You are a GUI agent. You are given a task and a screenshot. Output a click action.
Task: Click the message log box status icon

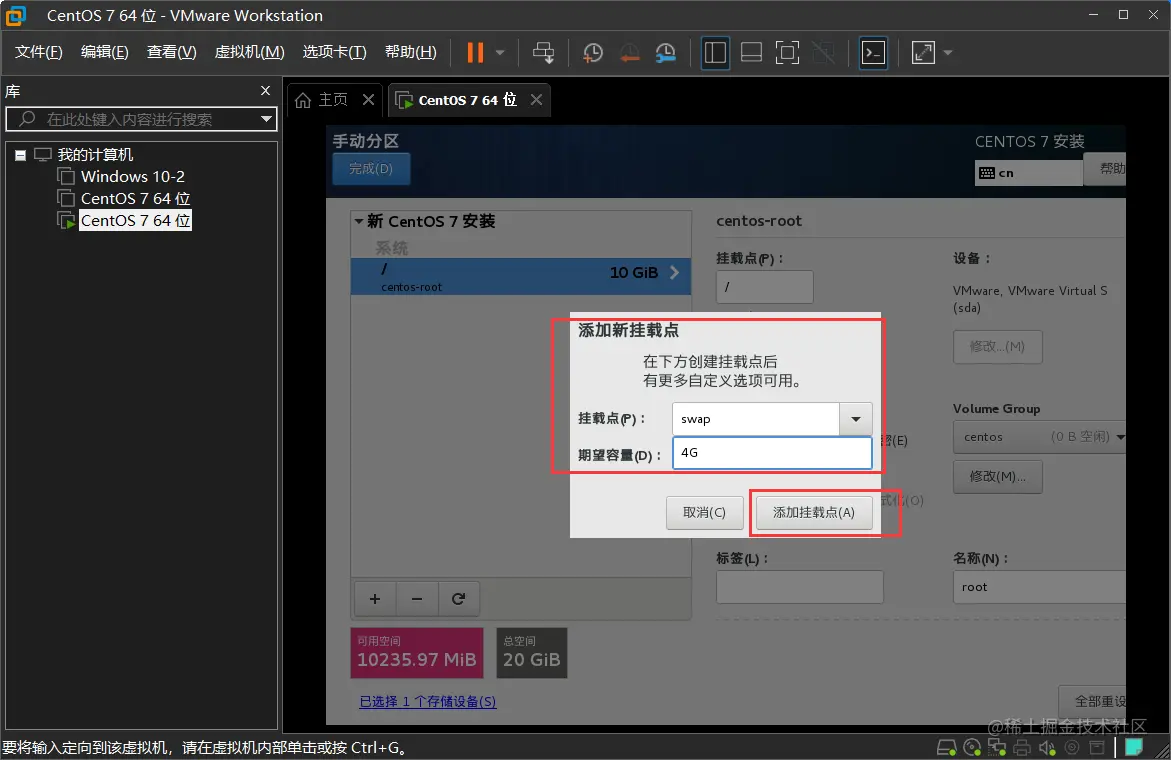coord(1097,747)
